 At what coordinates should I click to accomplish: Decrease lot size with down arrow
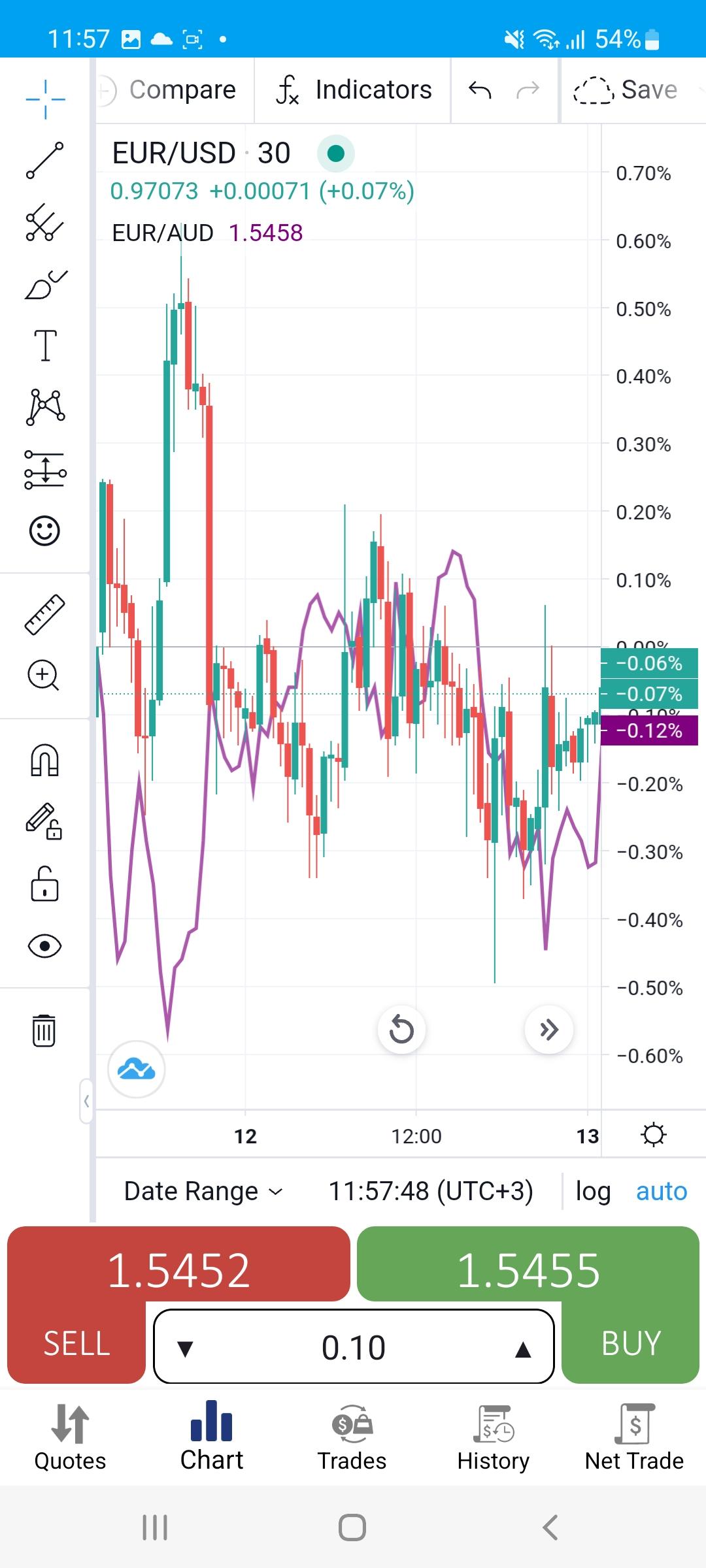point(186,1348)
